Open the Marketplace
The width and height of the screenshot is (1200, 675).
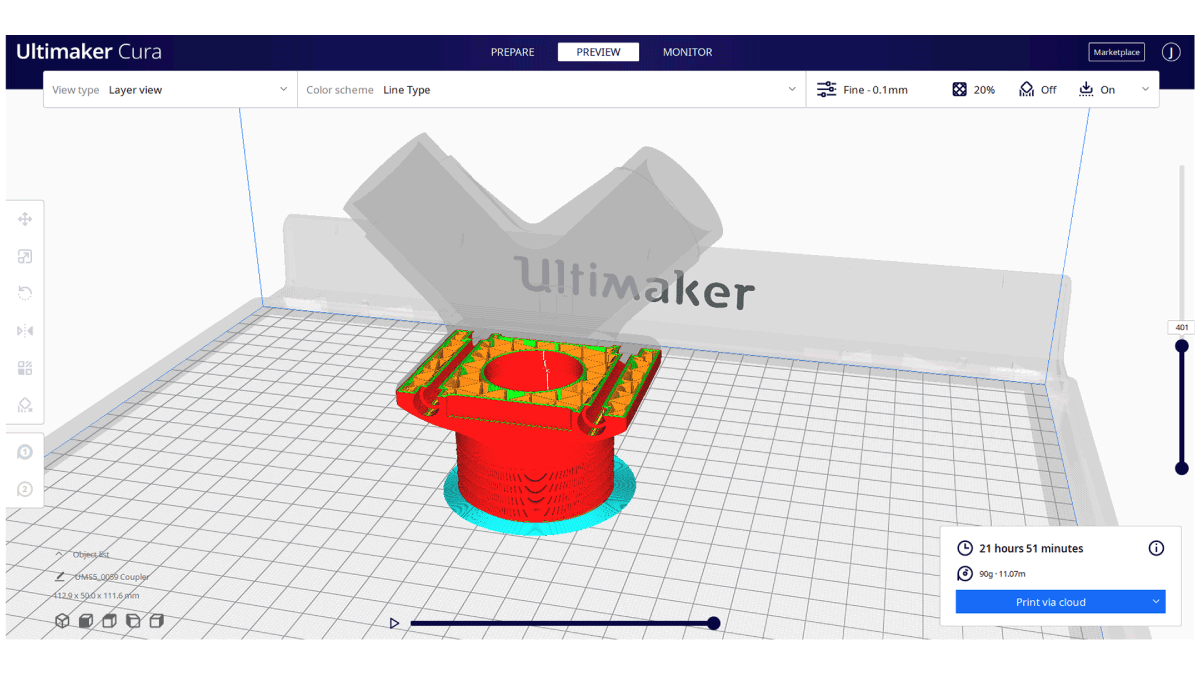coord(1116,52)
